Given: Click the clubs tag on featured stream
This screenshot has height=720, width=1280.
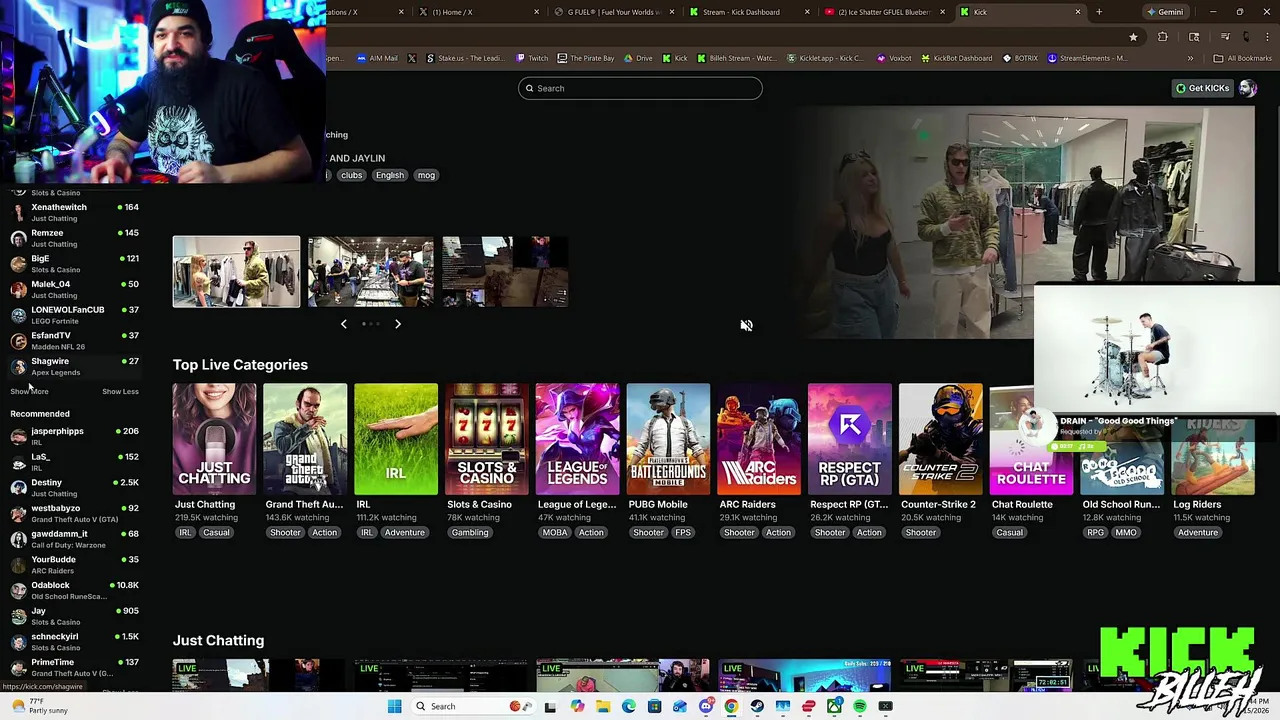Looking at the screenshot, I should (351, 175).
